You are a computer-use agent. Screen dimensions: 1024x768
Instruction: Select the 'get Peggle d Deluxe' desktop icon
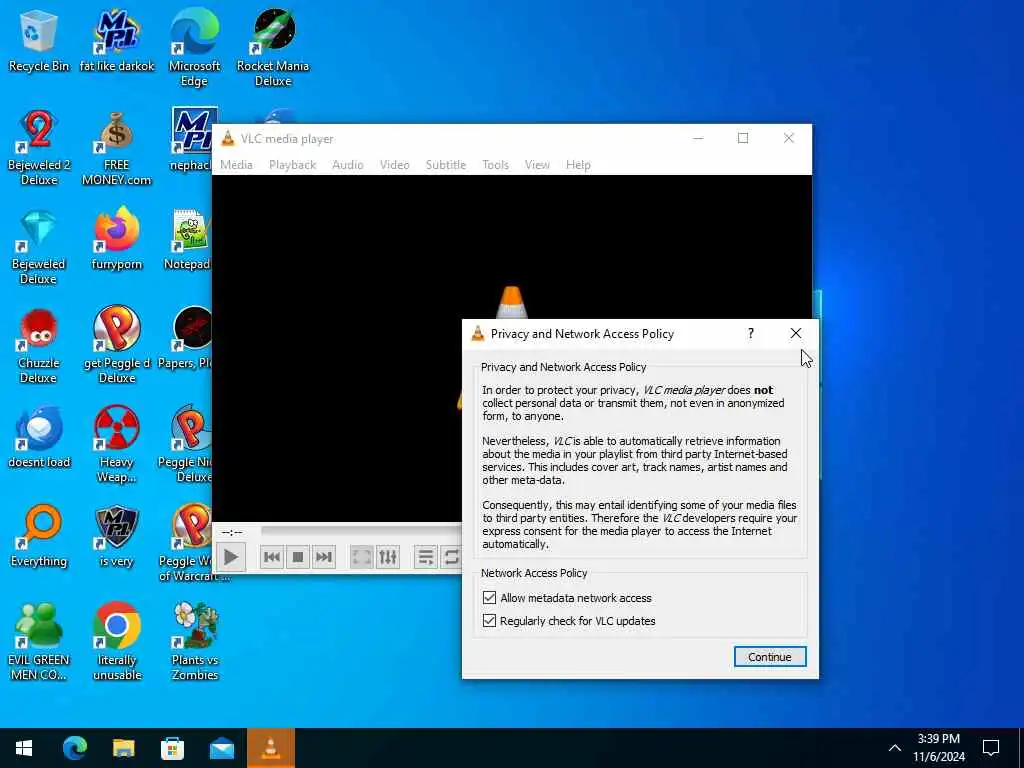pyautogui.click(x=117, y=346)
